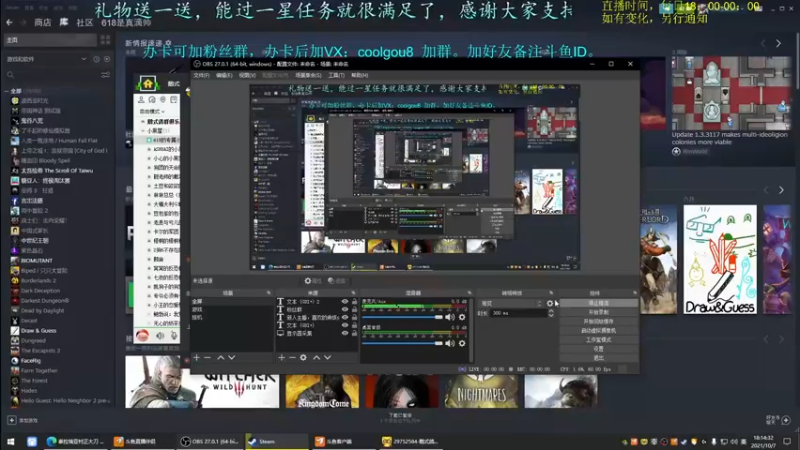Viewport: 800px width, 450px height.
Task: Toggle lock for display capture source
Action: 355,333
